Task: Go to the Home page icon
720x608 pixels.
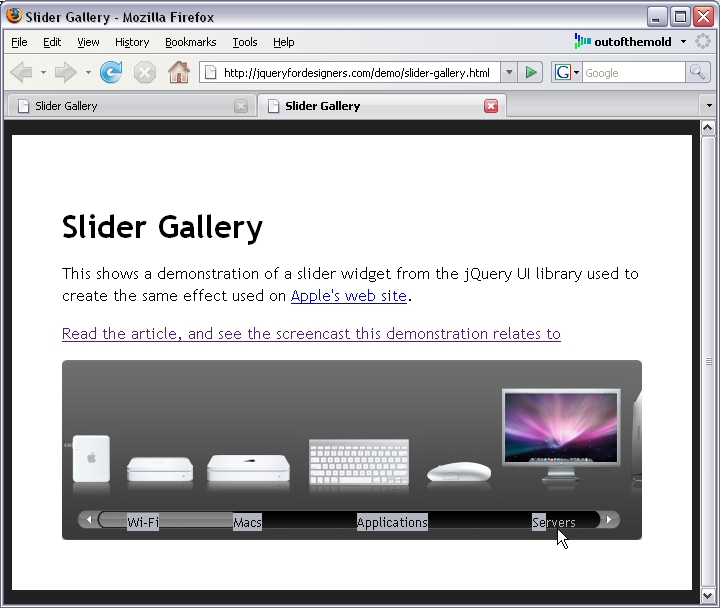Action: (179, 72)
